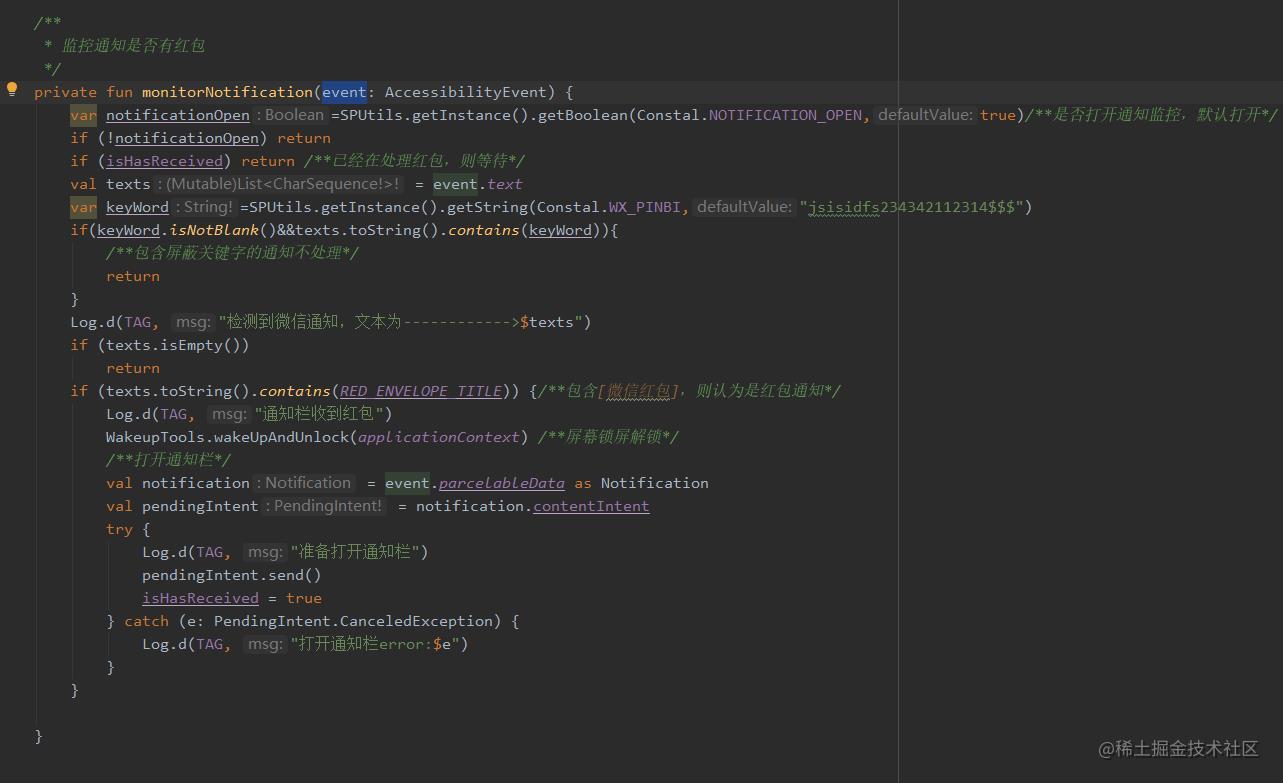Click comment 包含屏蔽关键字的通知不处理
1283x783 pixels.
coord(233,253)
